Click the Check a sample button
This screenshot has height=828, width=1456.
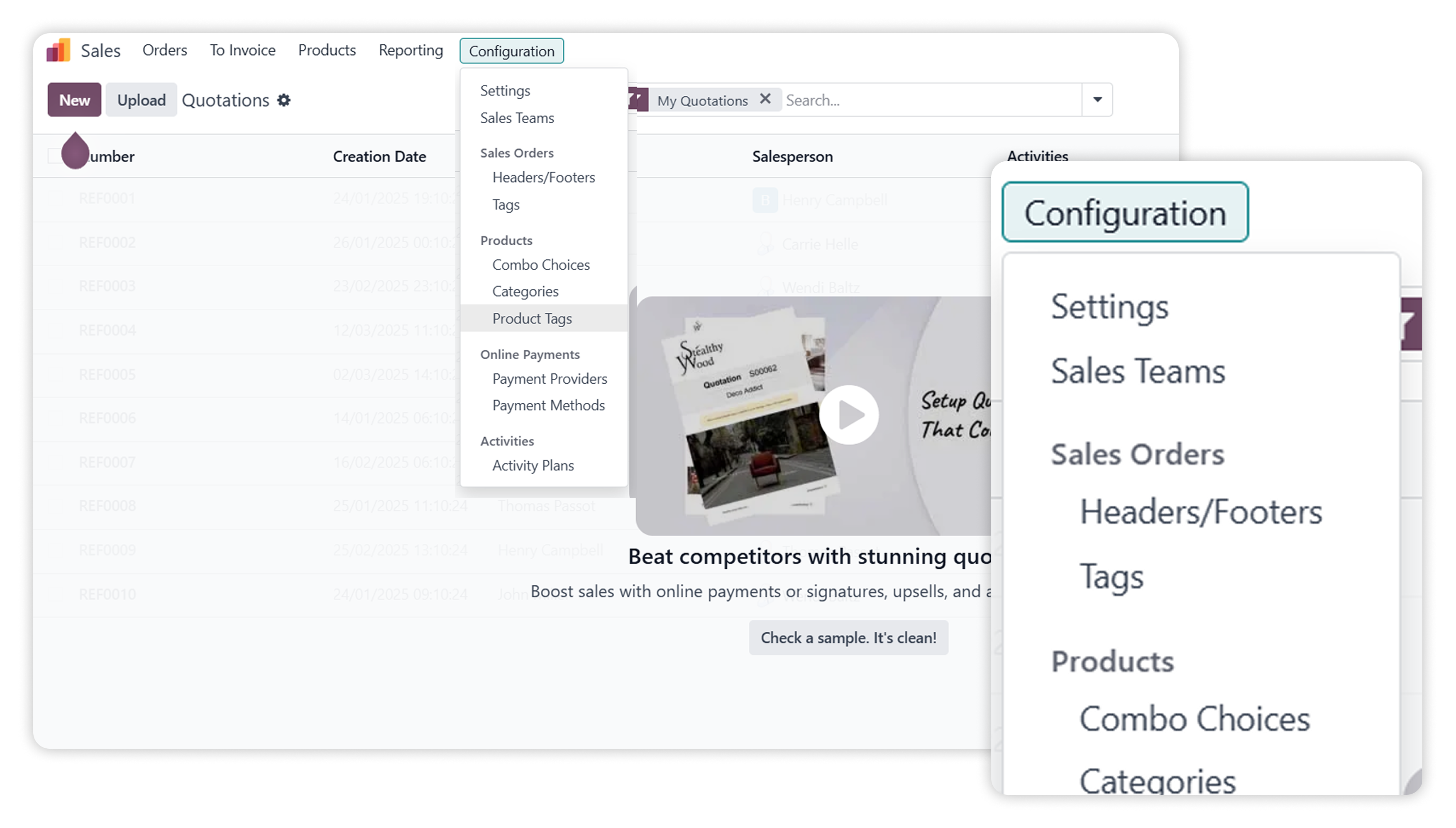click(x=848, y=638)
